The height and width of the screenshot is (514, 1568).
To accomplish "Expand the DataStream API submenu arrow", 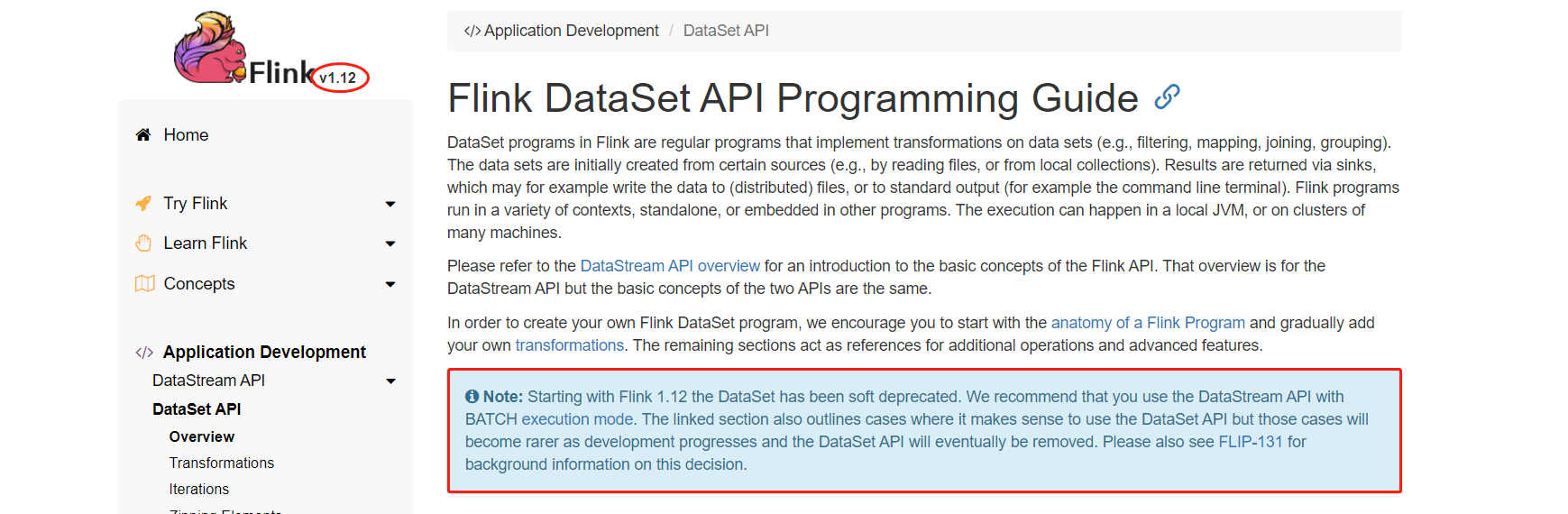I will coord(390,381).
